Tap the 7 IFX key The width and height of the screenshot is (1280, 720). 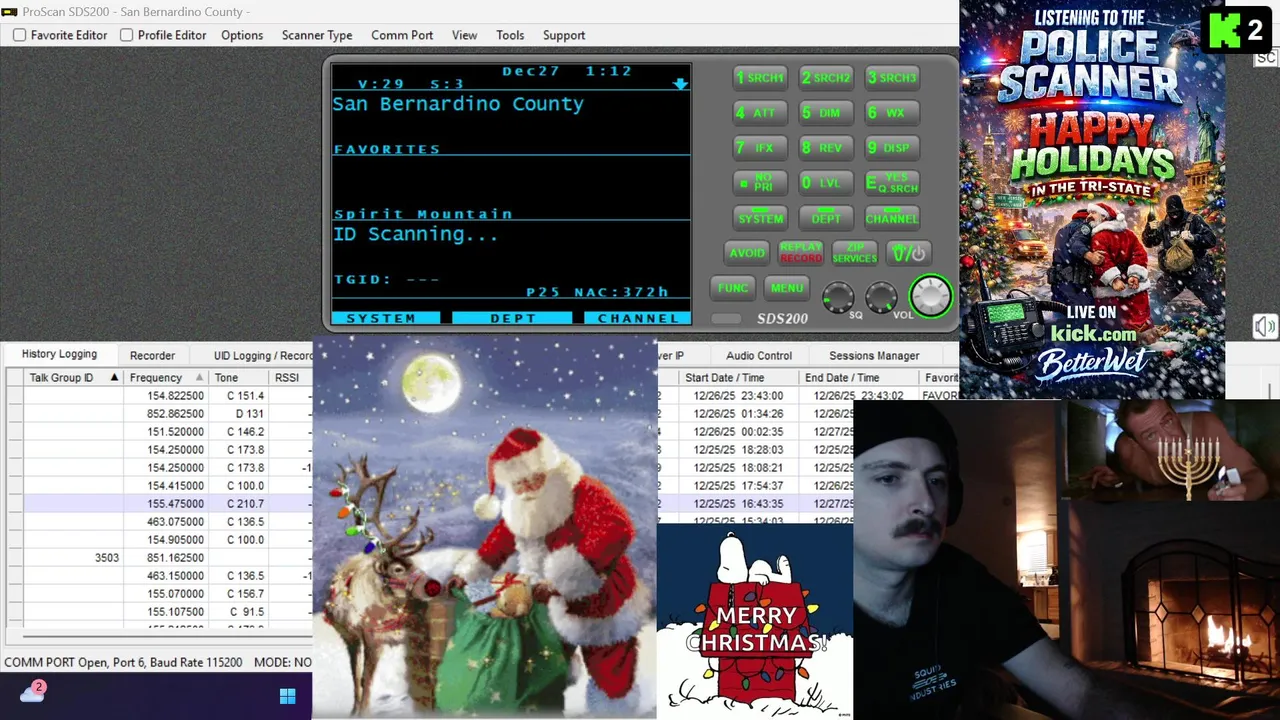[x=761, y=148]
